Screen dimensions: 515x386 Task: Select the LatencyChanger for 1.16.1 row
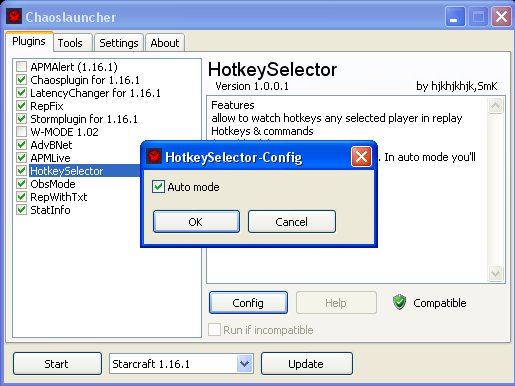[x=95, y=93]
